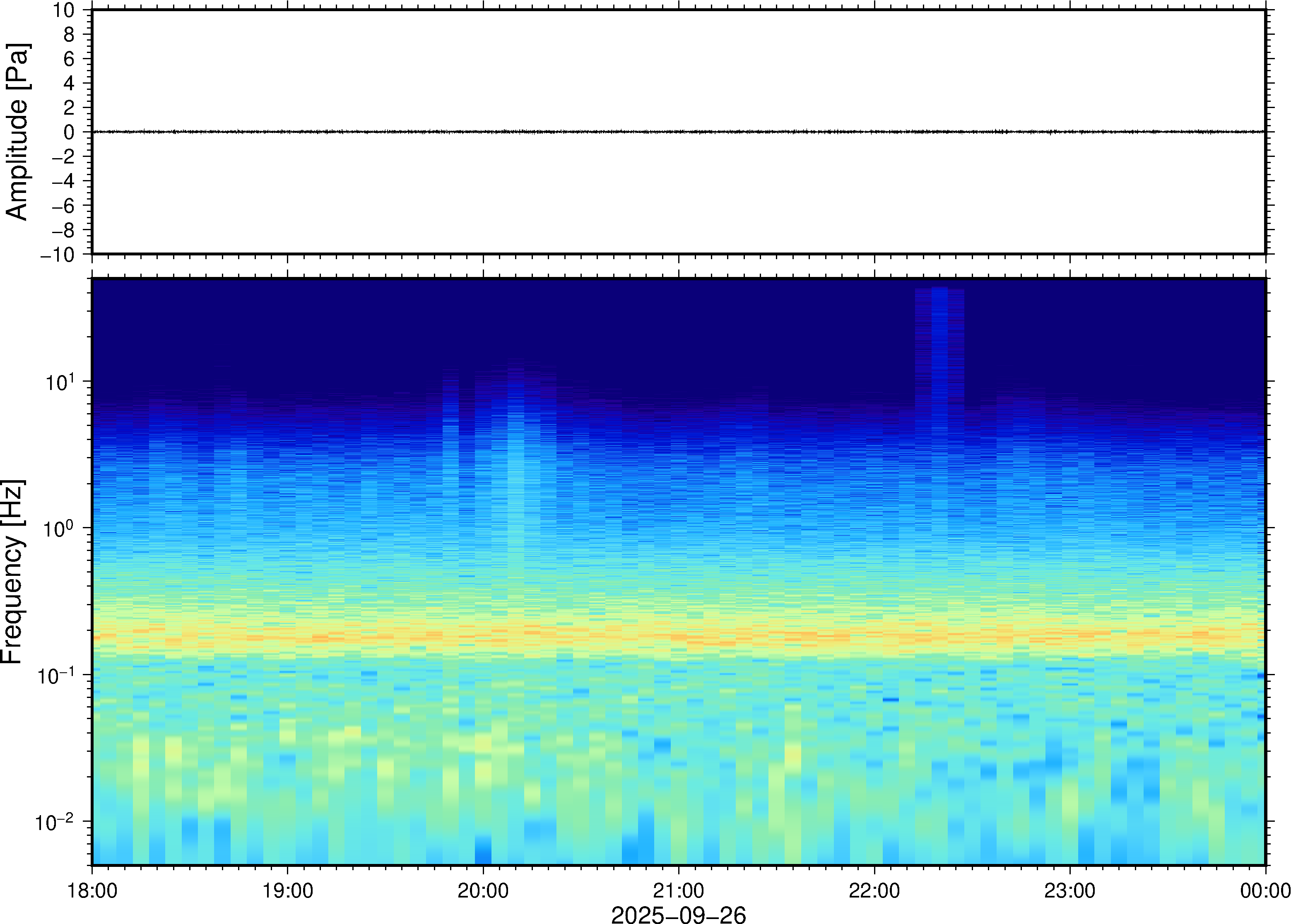Viewport: 1291px width, 924px height.
Task: Click the 18:00 time axis label
Action: click(92, 890)
